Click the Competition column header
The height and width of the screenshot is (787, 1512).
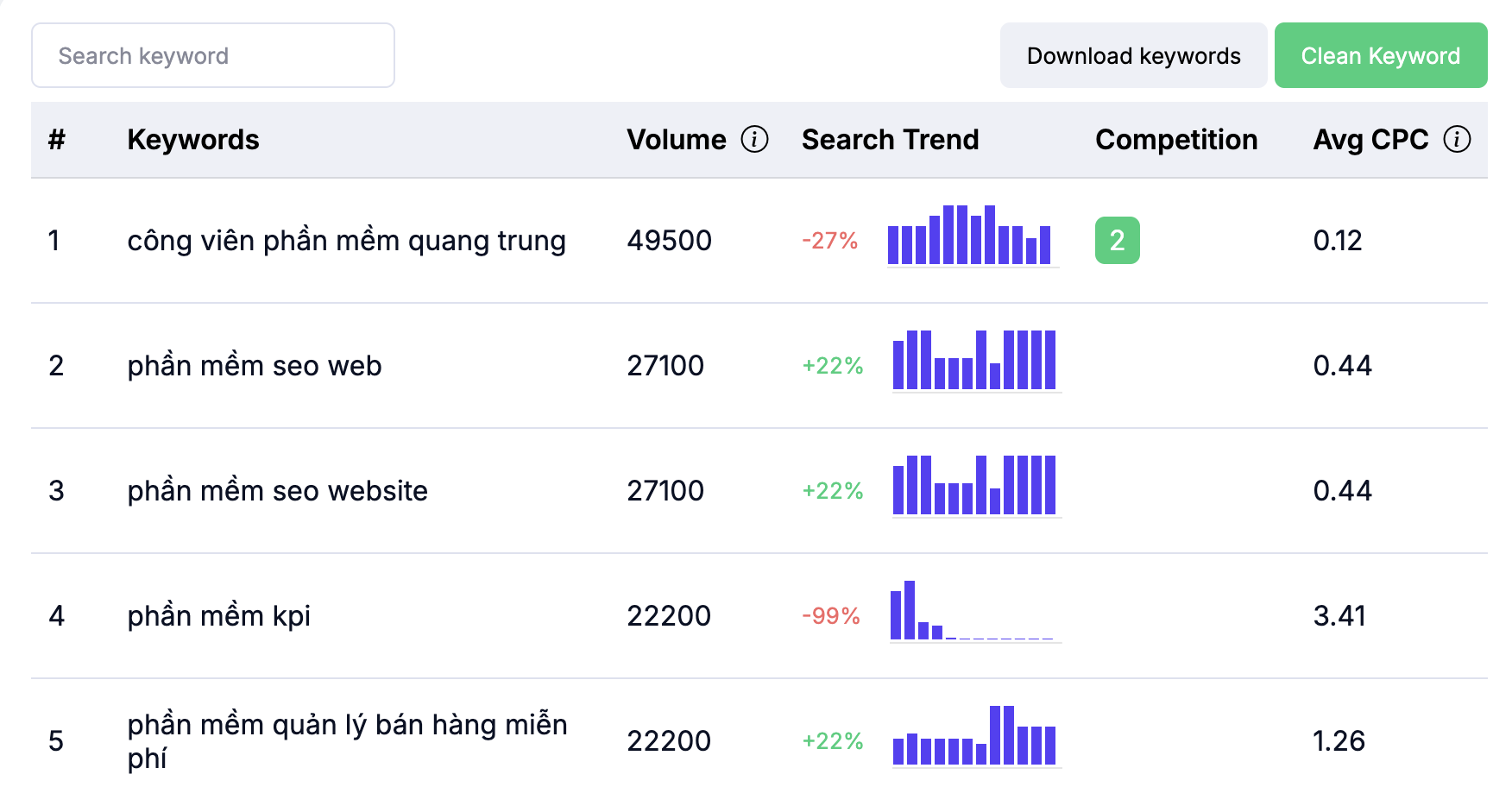[1176, 140]
